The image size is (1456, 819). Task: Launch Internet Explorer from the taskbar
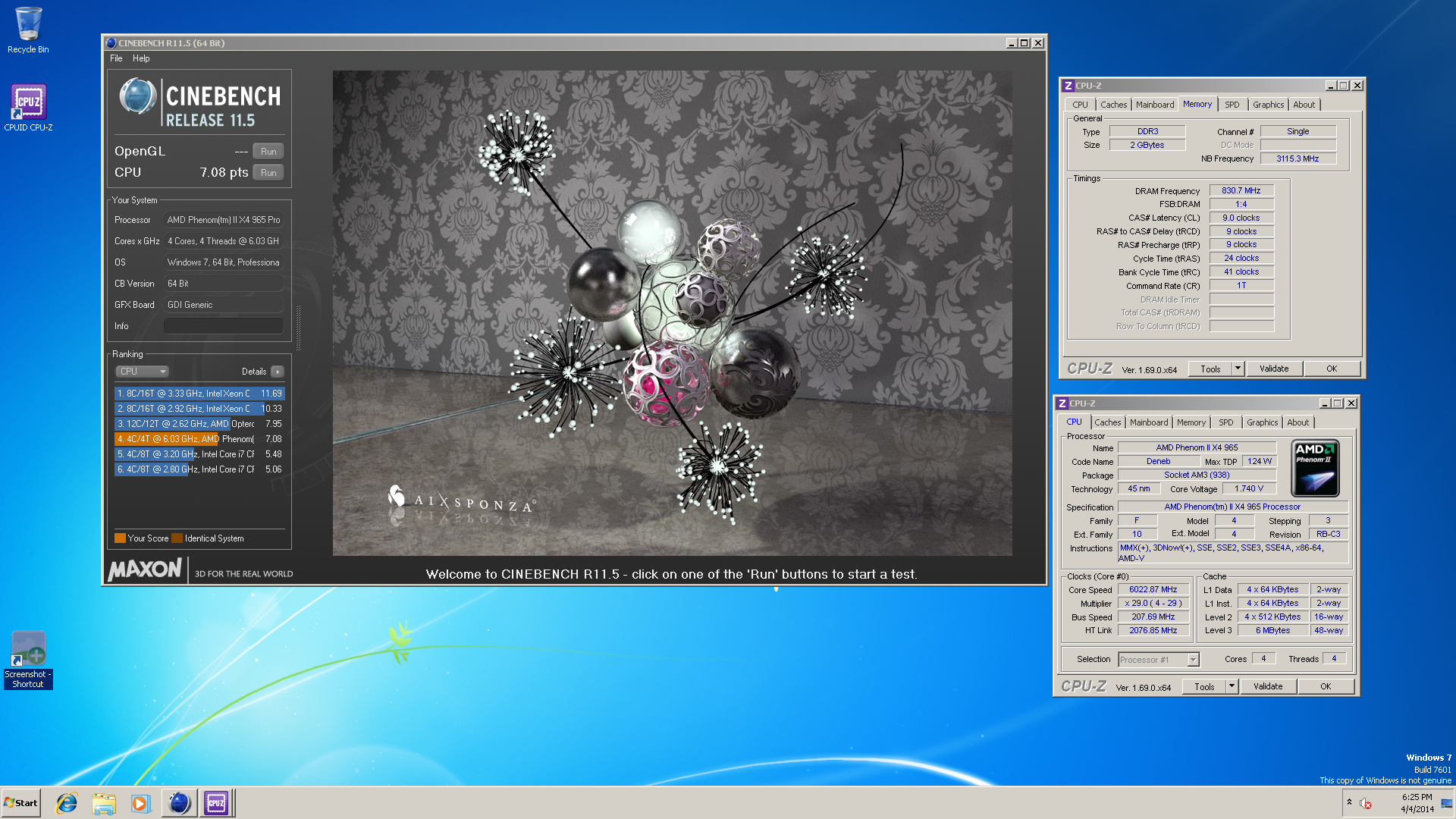coord(67,803)
